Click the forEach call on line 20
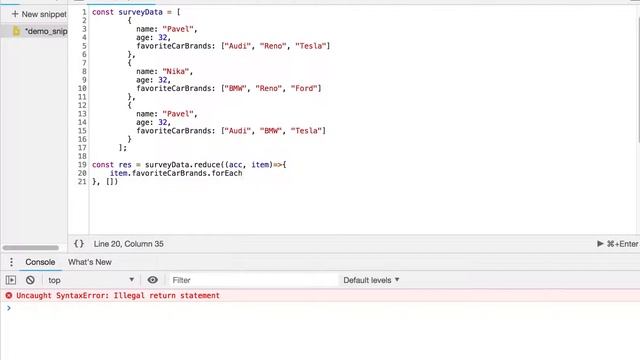Screen dimensions: 640x360 point(227,173)
